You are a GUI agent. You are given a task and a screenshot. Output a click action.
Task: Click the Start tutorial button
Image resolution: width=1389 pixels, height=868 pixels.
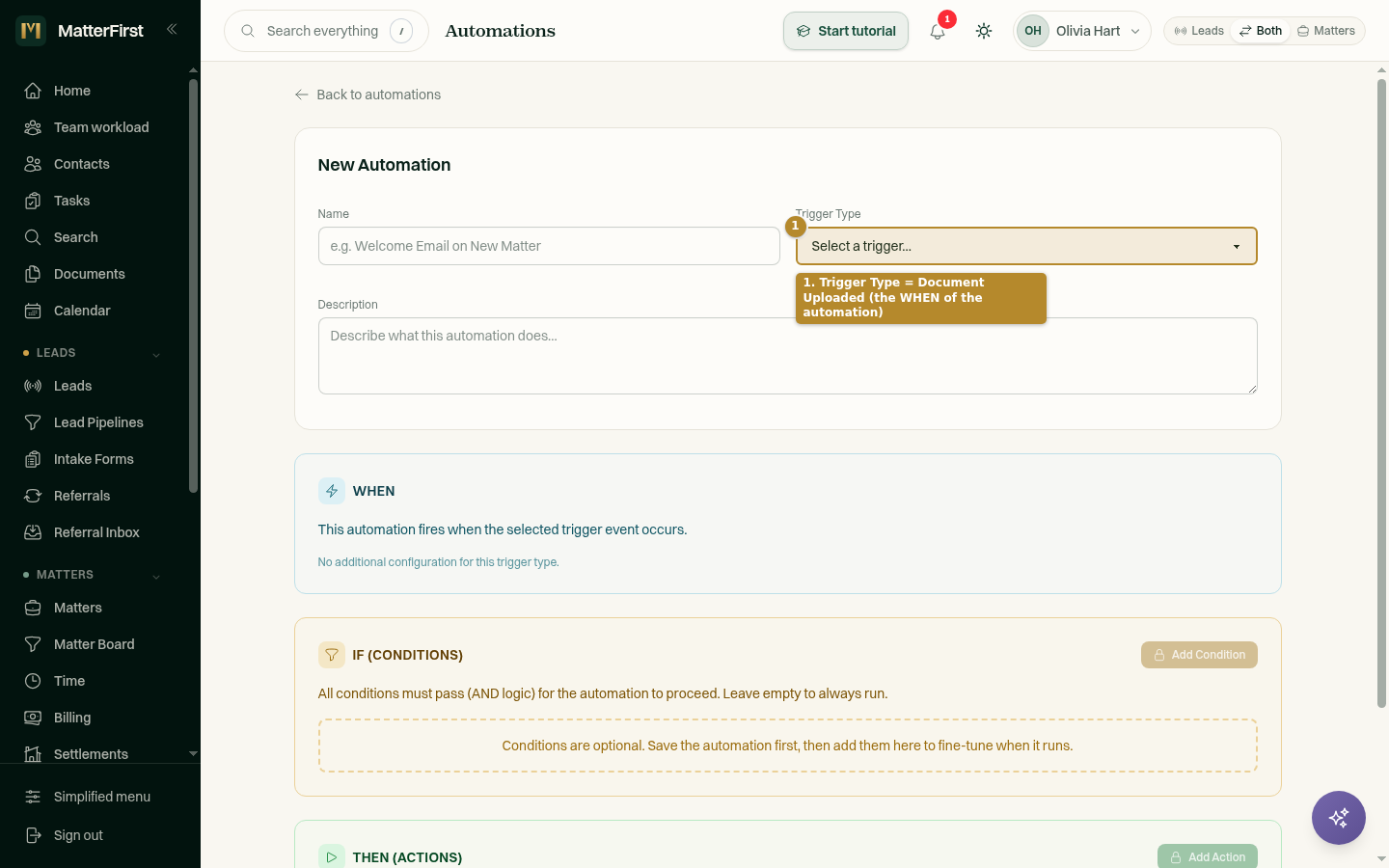[846, 31]
